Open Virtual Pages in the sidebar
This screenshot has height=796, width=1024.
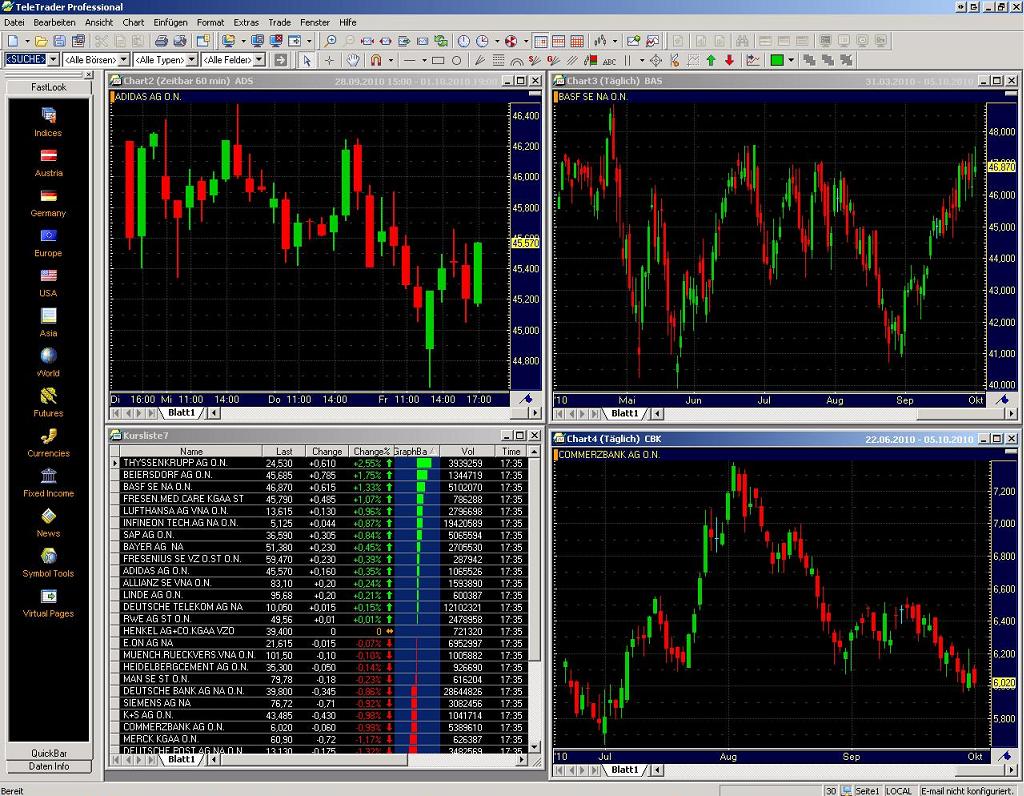click(48, 602)
